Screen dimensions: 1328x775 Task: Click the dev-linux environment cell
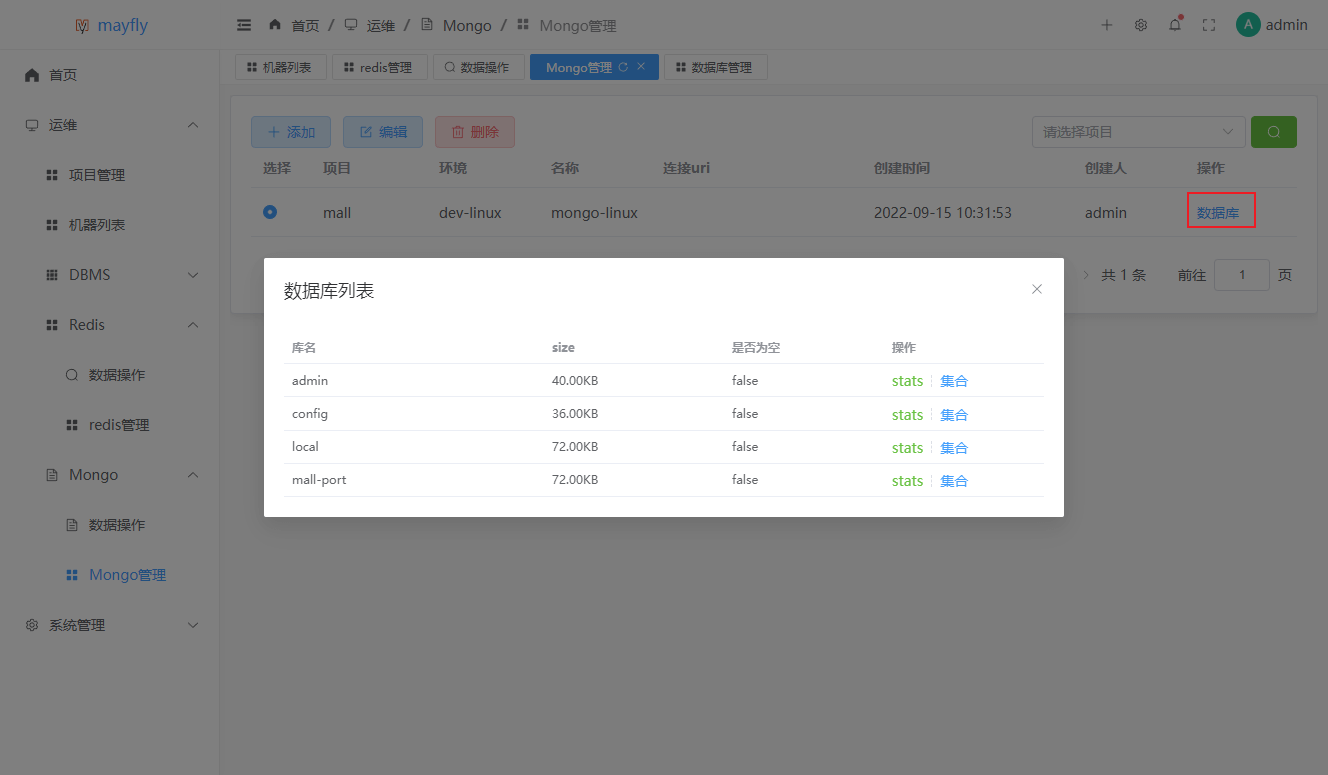pos(470,212)
